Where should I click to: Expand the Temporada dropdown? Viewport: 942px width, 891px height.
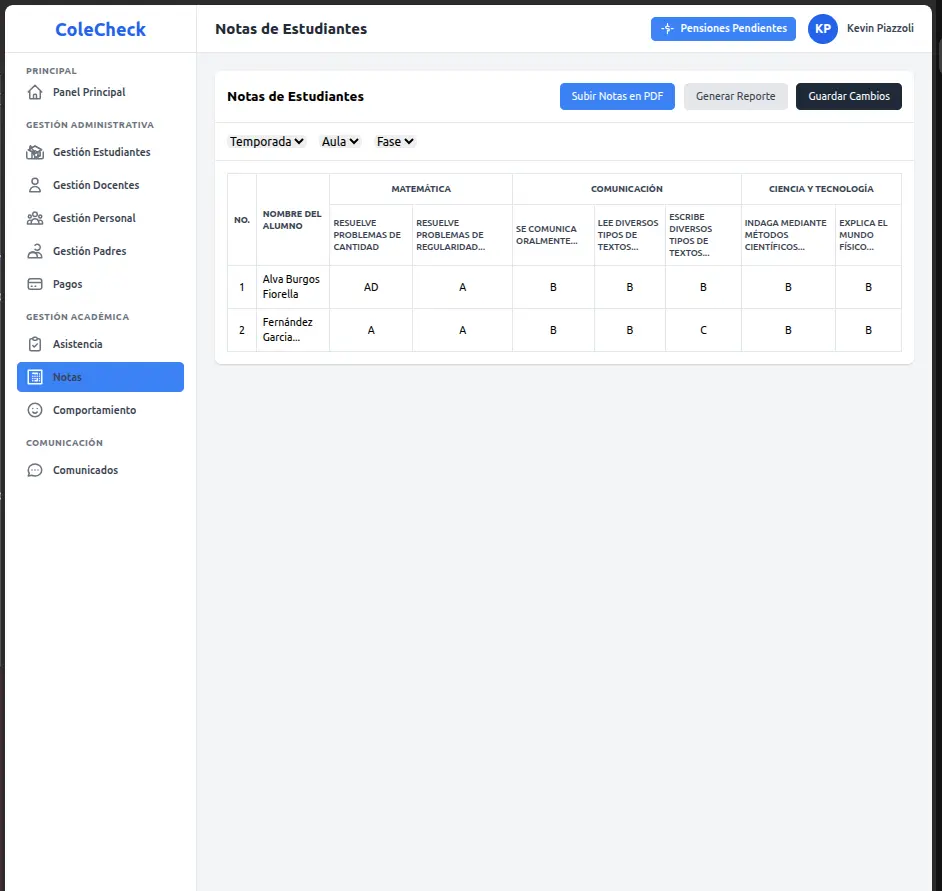click(x=267, y=142)
